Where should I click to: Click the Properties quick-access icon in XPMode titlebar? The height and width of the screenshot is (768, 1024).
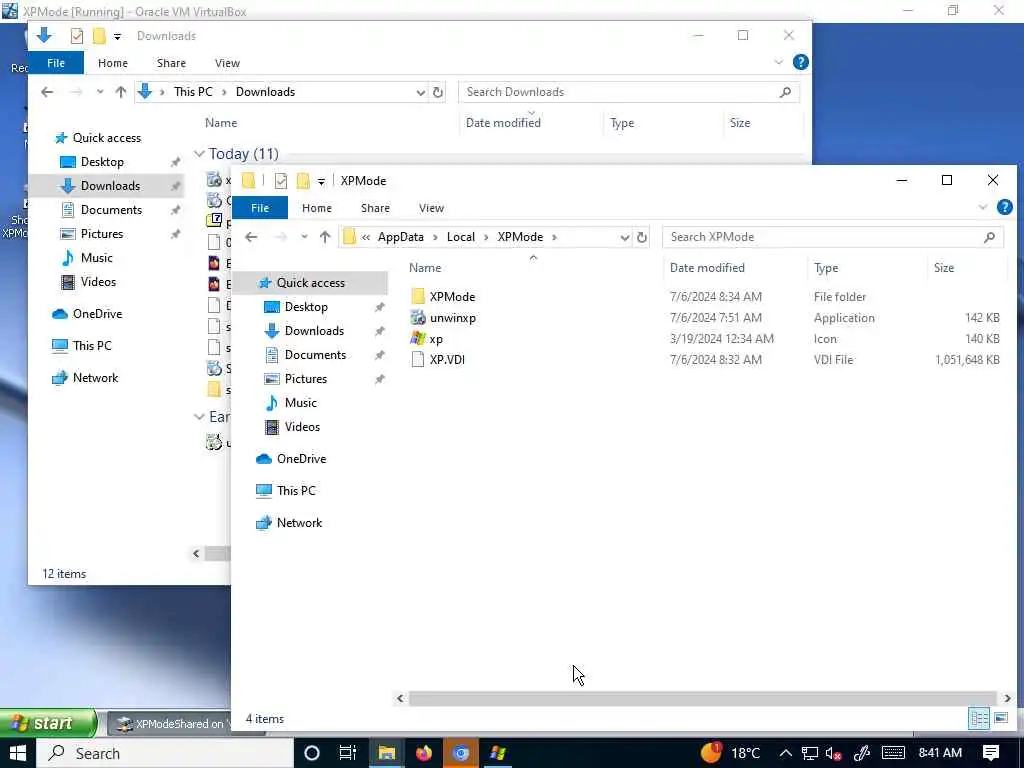click(281, 181)
